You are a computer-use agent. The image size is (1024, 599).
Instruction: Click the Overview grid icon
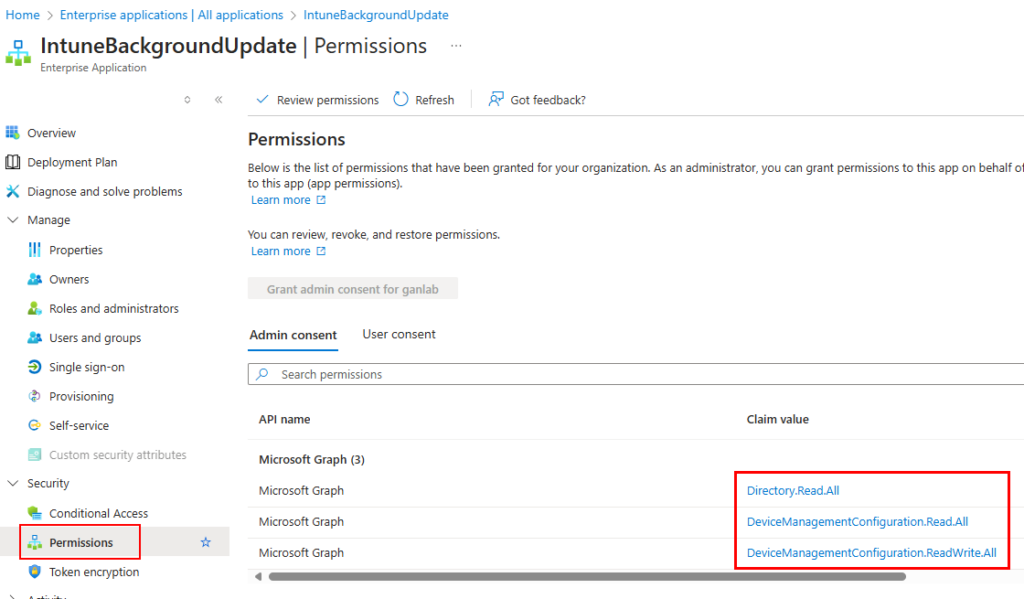13,133
